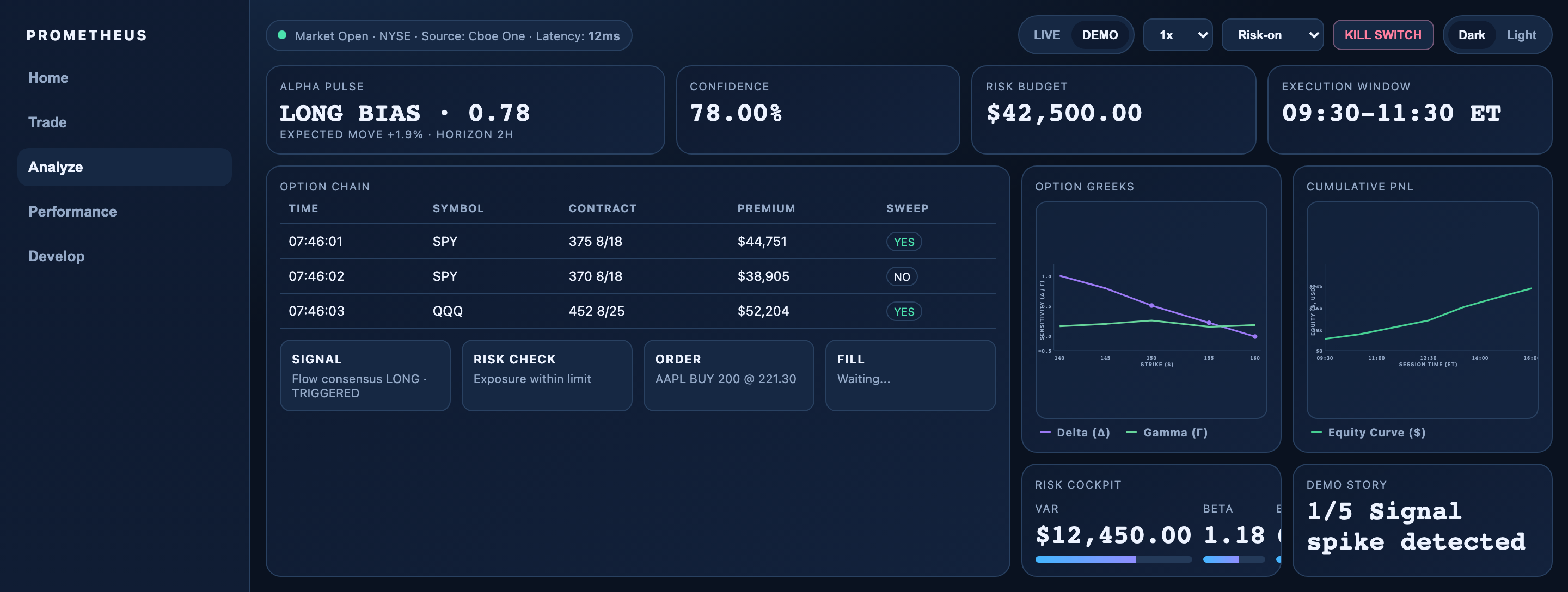
Task: Click the Demo Story signal spike text
Action: click(x=1417, y=527)
